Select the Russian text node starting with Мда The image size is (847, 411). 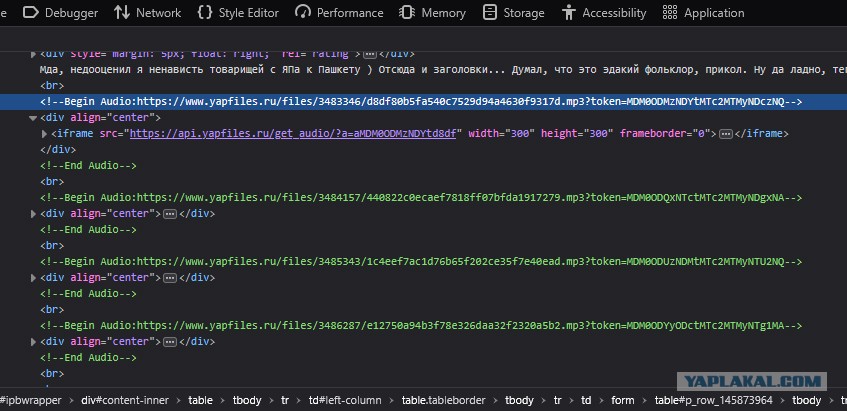[x=443, y=70]
